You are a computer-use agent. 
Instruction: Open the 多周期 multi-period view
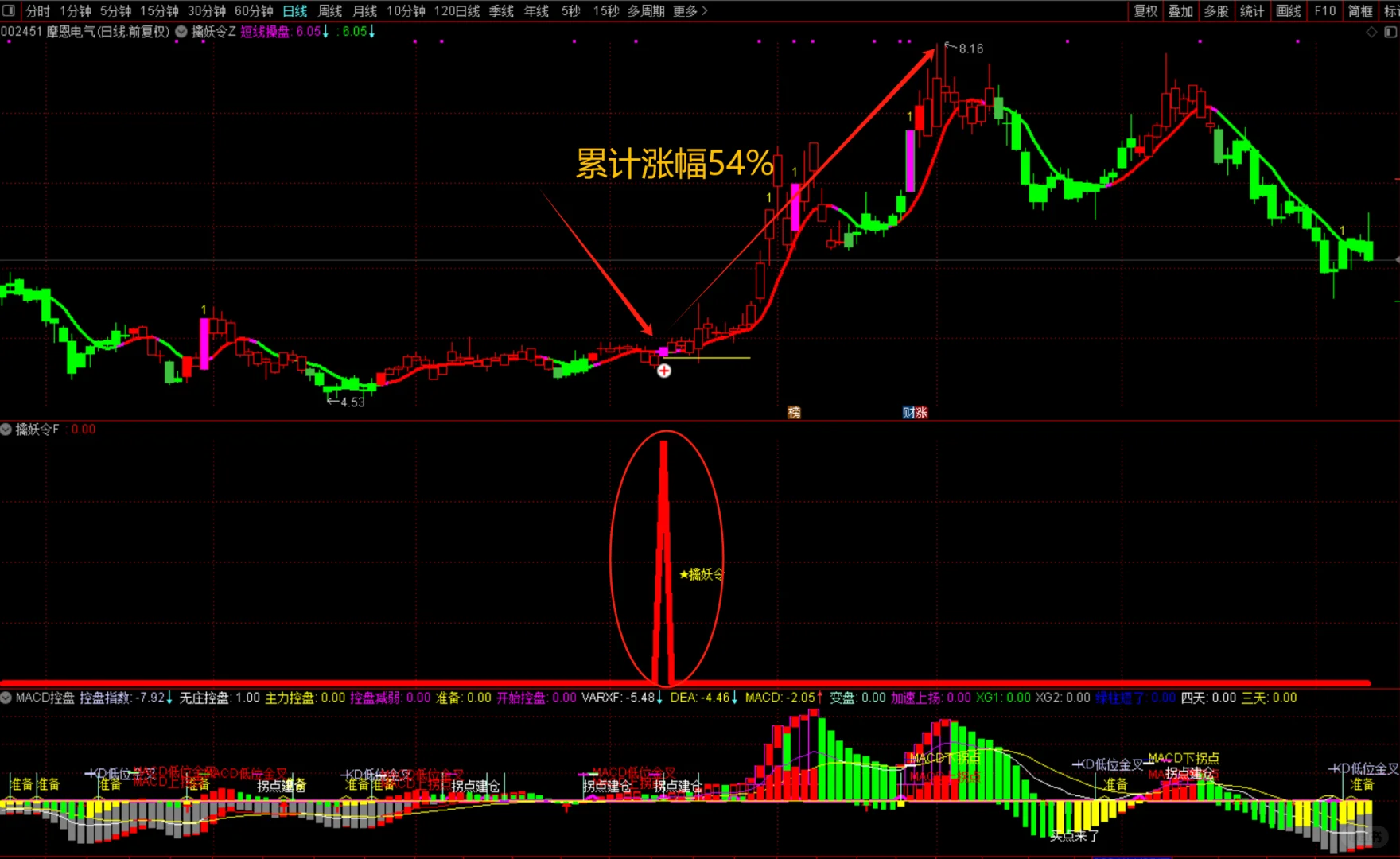click(646, 11)
